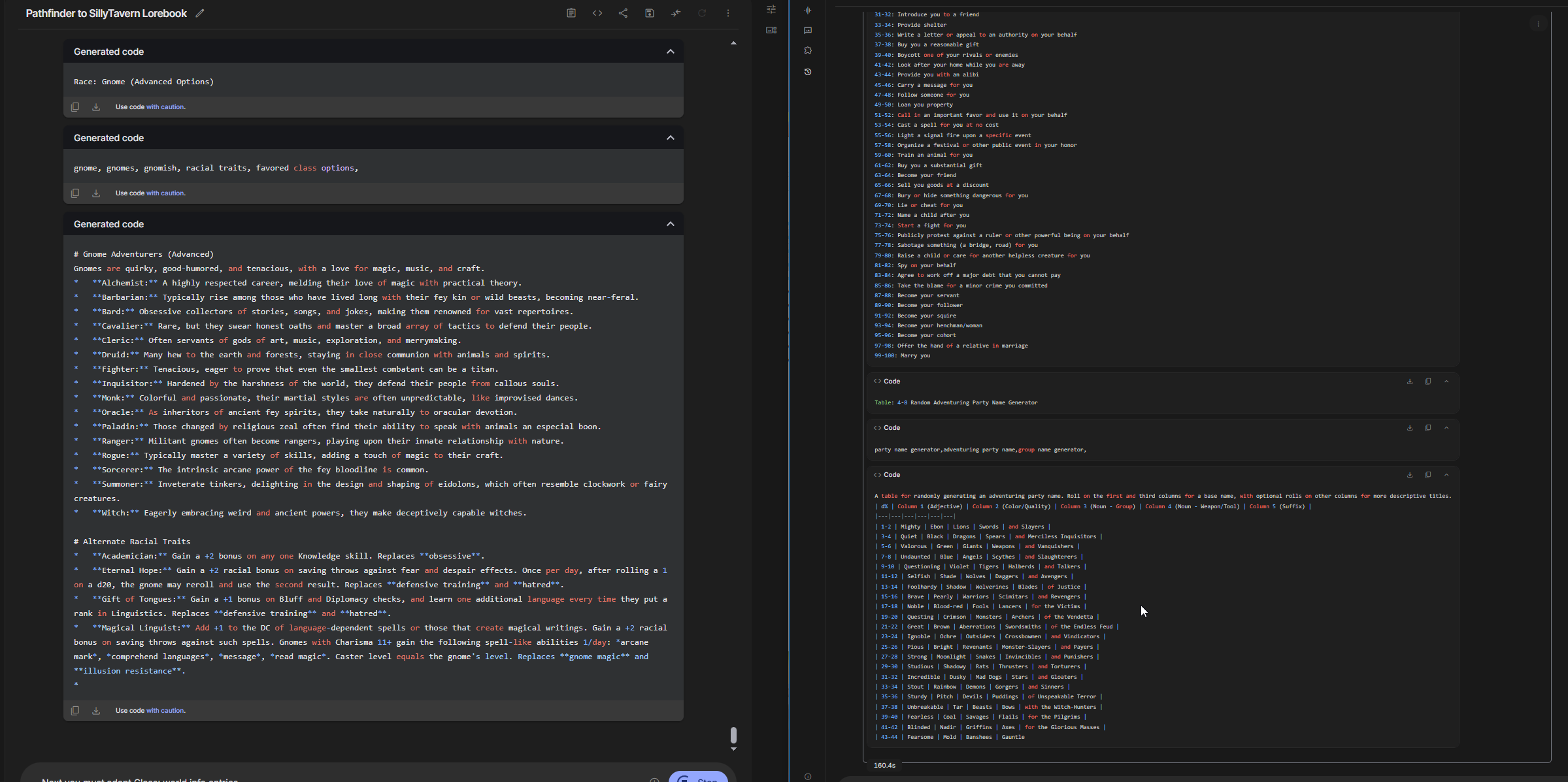The height and width of the screenshot is (782, 1568).
Task: Click the chat scrollbar down arrow
Action: (x=733, y=749)
